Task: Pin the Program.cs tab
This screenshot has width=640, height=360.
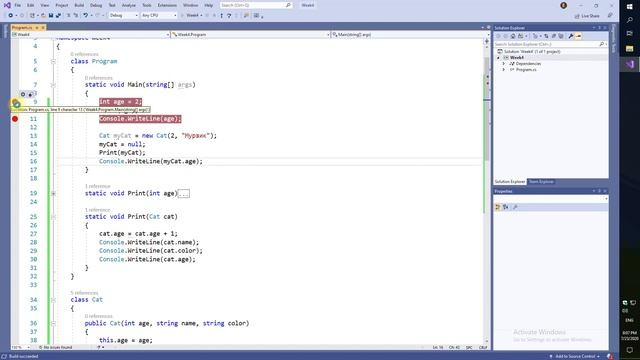Action: tap(37, 27)
